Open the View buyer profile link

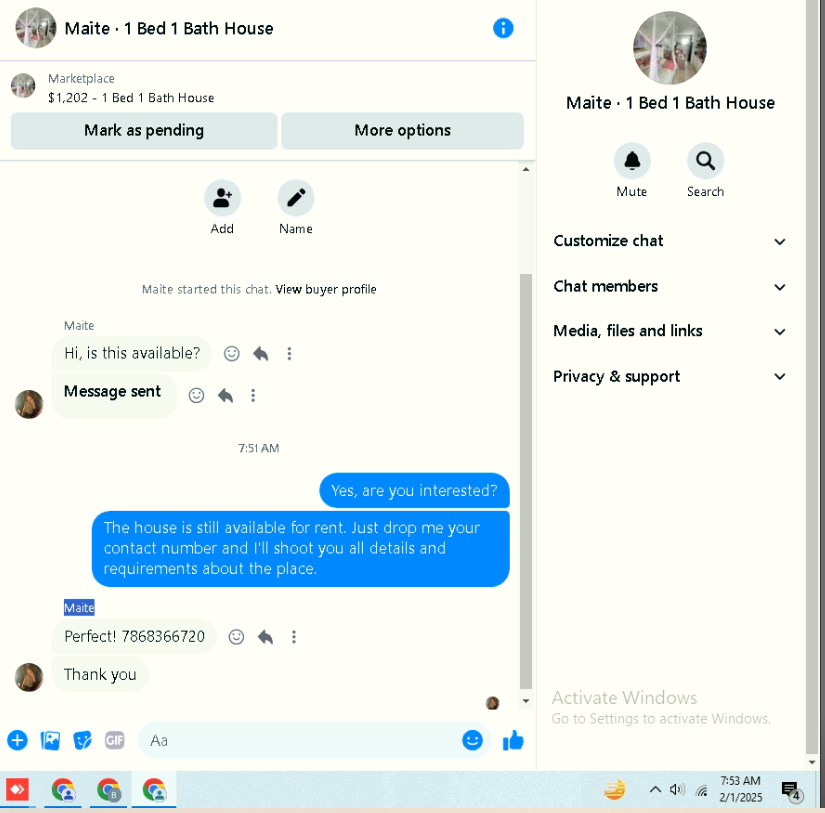coord(326,289)
